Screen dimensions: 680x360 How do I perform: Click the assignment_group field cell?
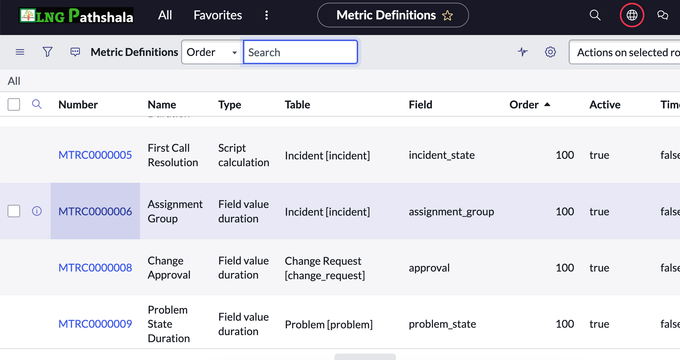coord(451,212)
